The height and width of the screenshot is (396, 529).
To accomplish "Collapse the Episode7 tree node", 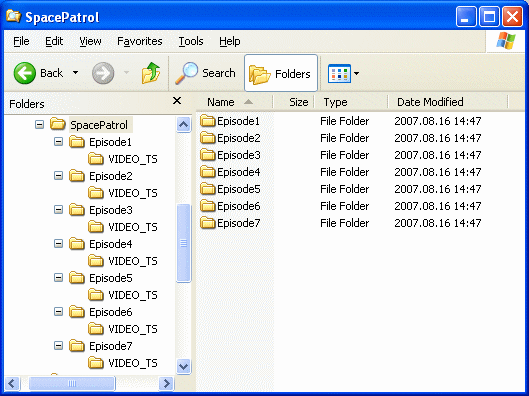I will pos(58,346).
